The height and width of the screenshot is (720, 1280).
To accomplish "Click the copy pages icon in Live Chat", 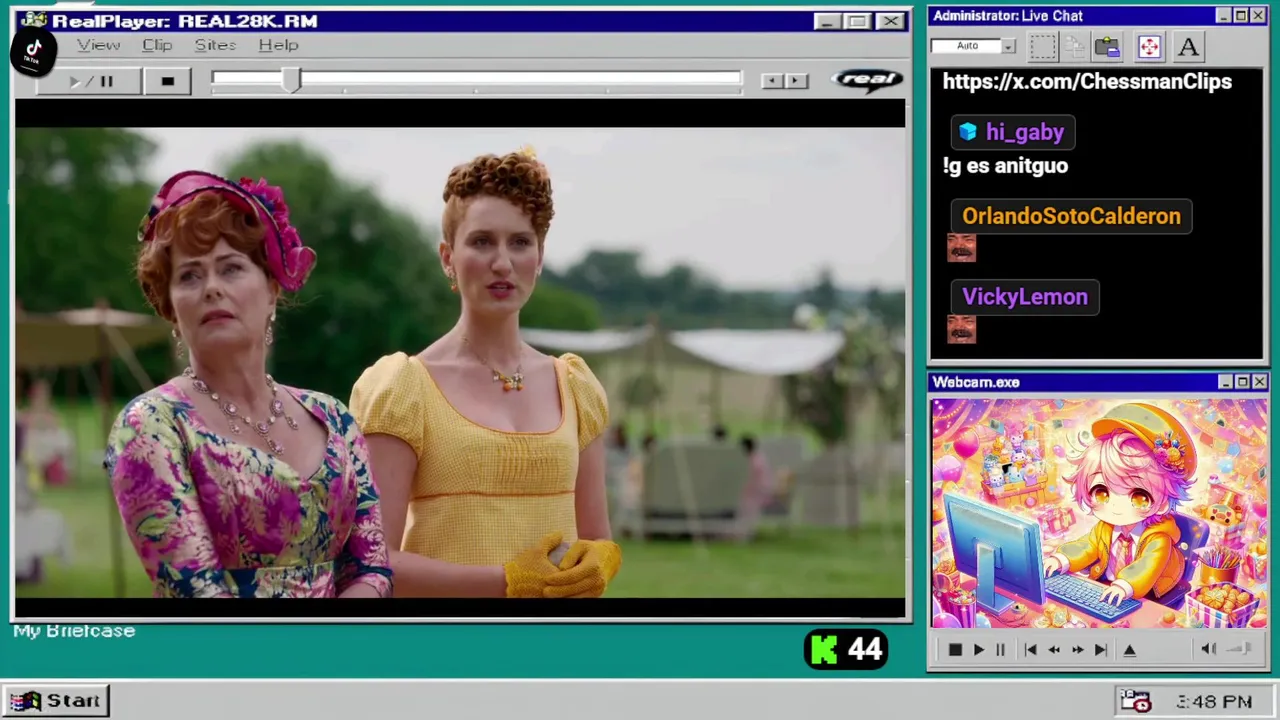I will tap(1075, 47).
